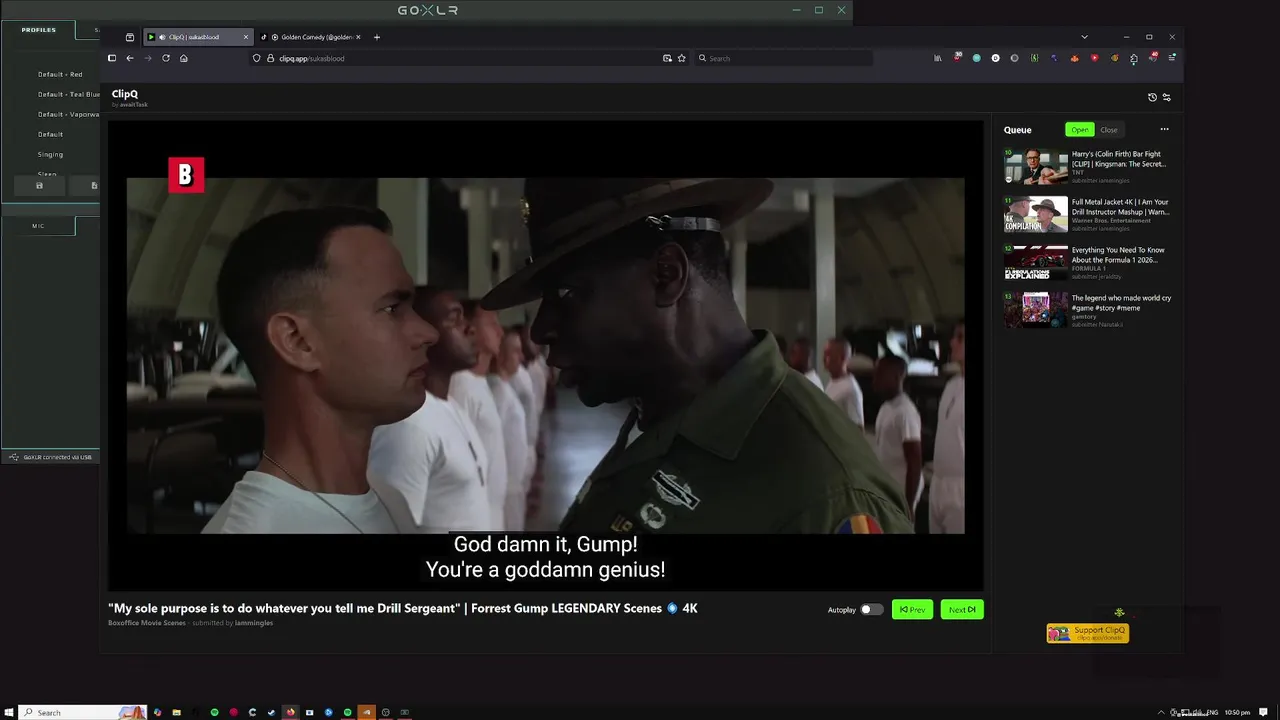Close the ClipQ browser tab
Viewport: 1280px width, 720px height.
click(x=246, y=37)
